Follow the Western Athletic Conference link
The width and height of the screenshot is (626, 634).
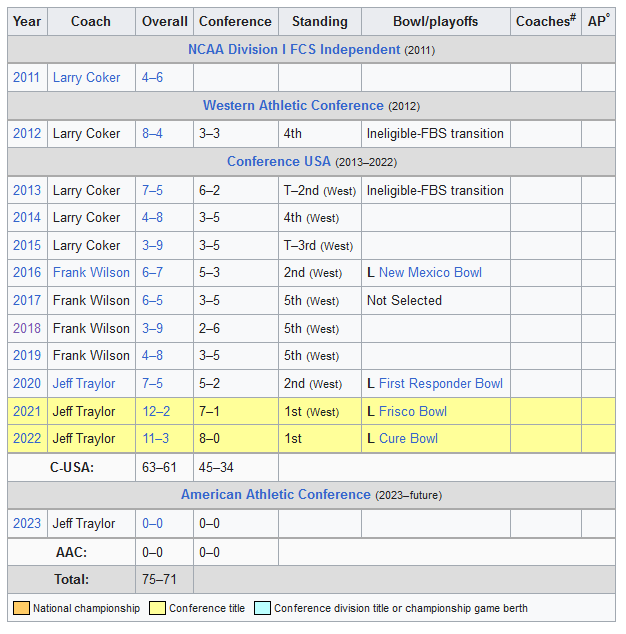(x=293, y=105)
